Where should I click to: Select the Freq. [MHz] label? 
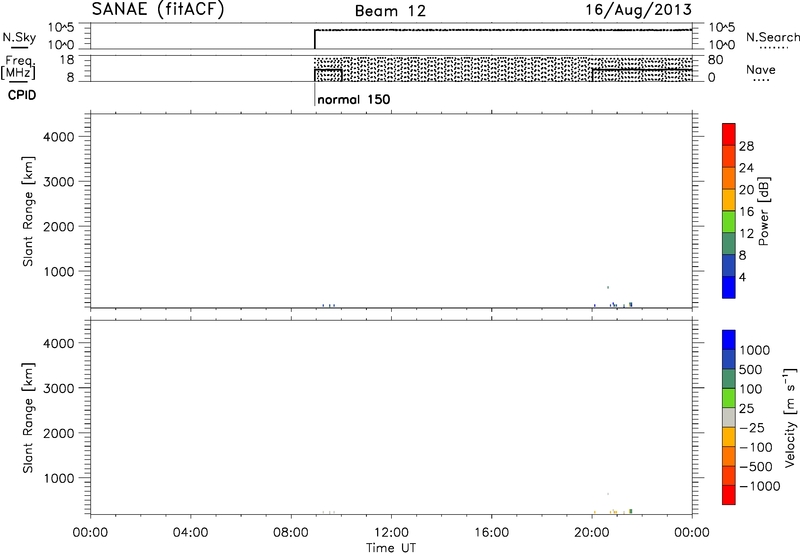coord(18,67)
